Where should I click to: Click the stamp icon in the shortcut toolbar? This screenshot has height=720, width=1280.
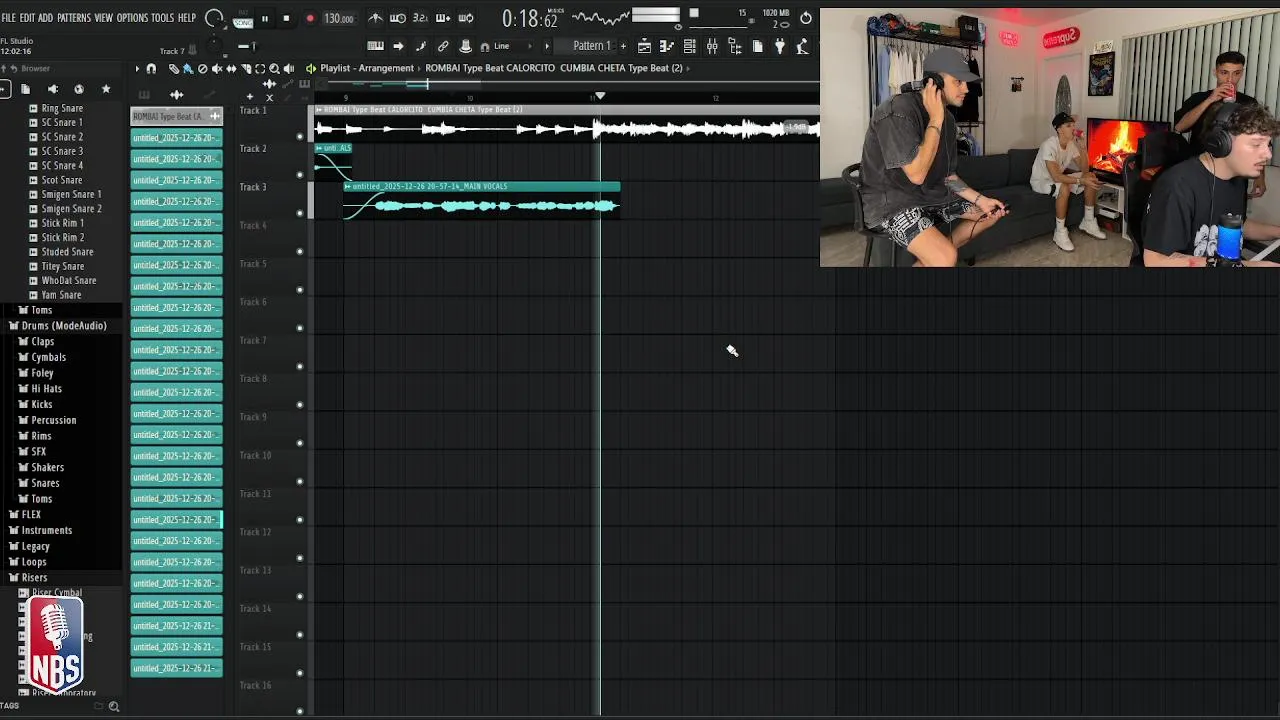465,46
